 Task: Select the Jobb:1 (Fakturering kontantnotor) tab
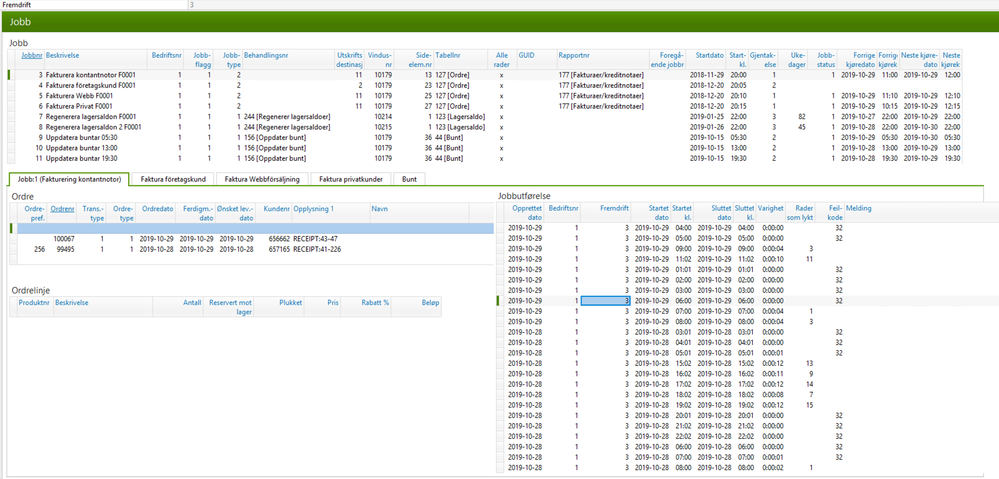[x=69, y=180]
